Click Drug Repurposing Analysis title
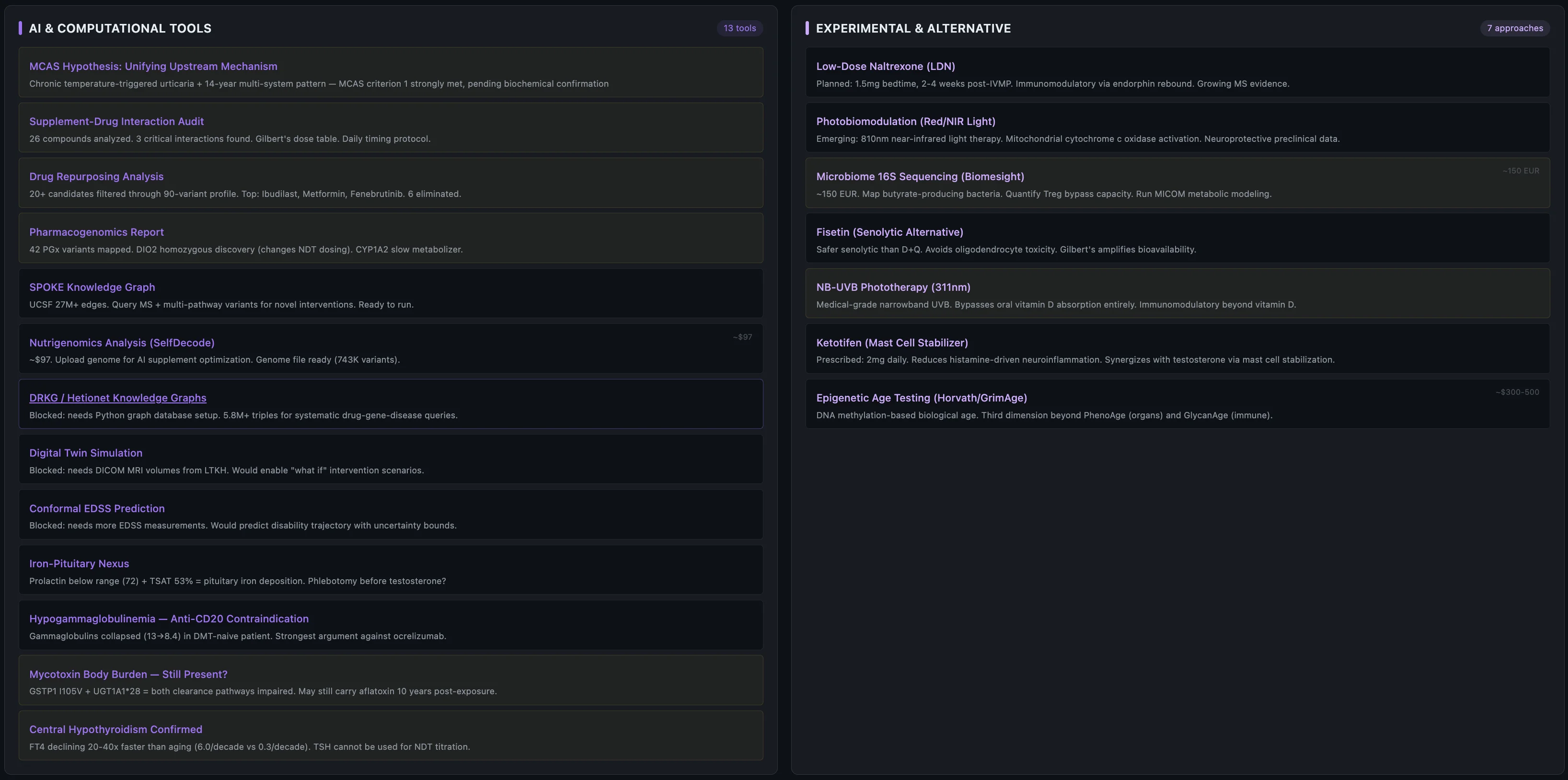The image size is (1568, 780). (96, 176)
